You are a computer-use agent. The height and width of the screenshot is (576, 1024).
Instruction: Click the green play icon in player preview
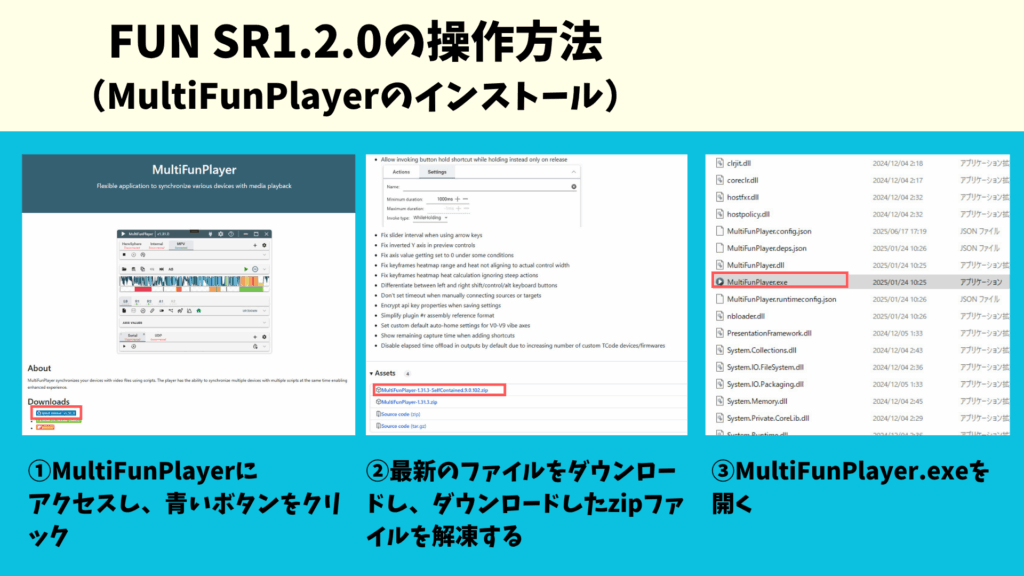[x=245, y=268]
